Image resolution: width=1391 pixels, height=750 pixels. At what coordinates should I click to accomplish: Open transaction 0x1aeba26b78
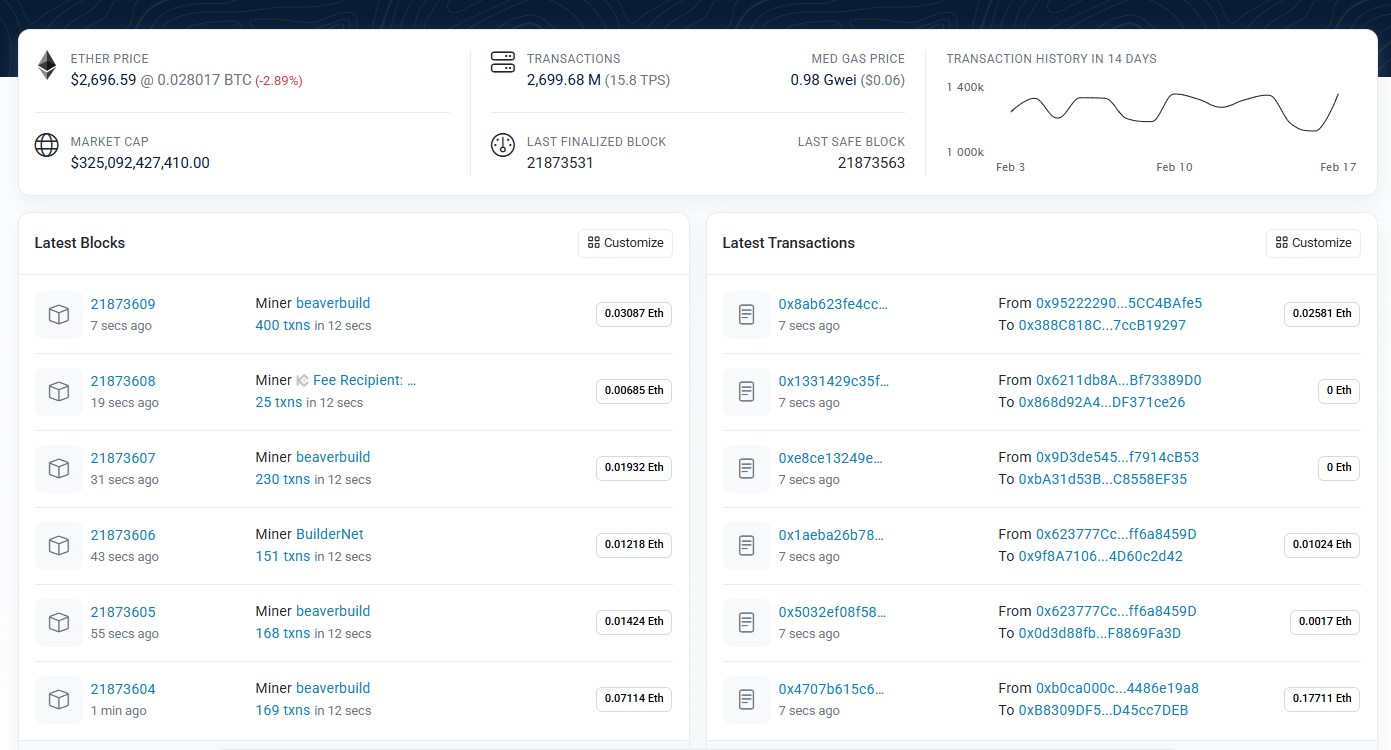pos(831,535)
